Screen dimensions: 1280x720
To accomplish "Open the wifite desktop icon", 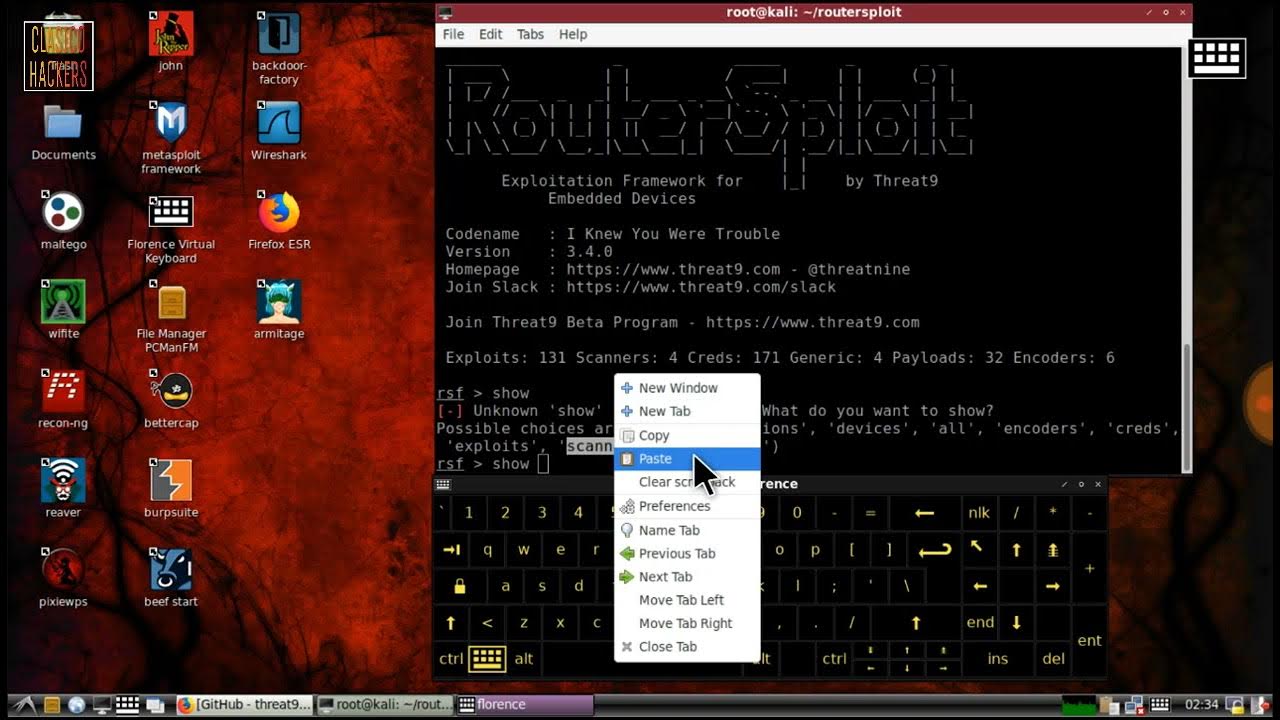I will pos(63,310).
